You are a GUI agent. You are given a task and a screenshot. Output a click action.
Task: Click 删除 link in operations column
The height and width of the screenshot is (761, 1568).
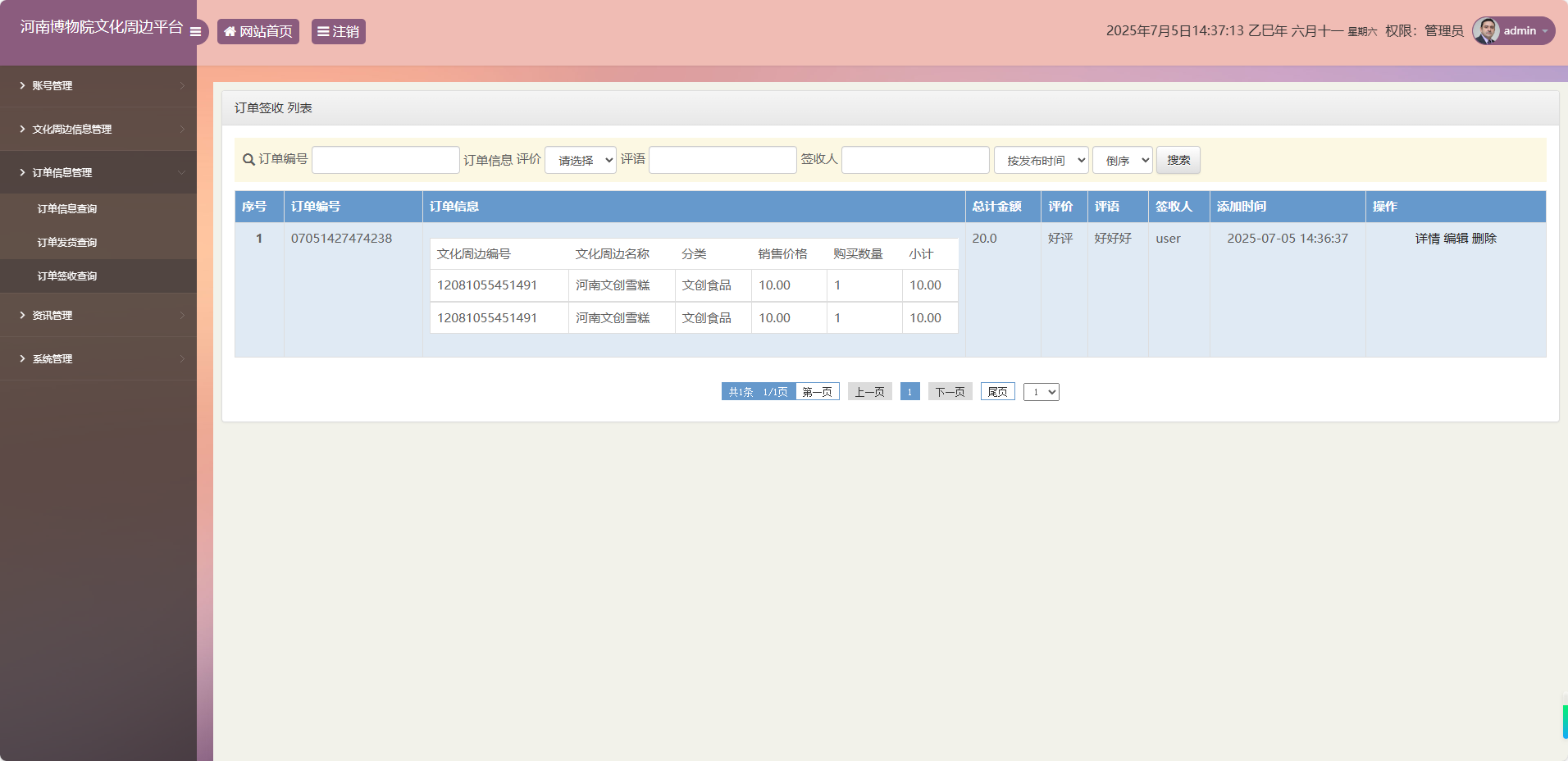1484,239
